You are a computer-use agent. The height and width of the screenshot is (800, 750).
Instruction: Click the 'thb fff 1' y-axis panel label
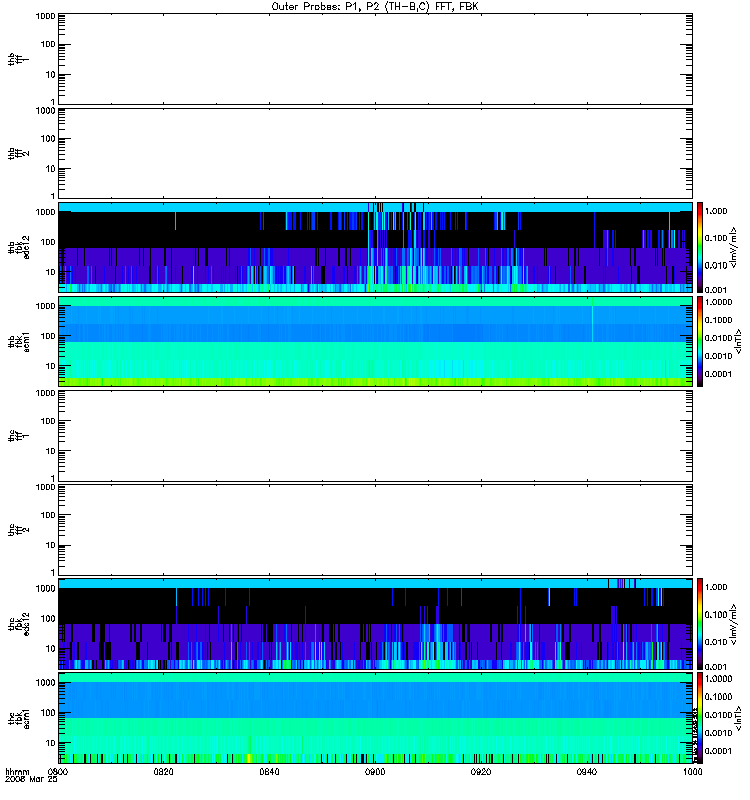tap(18, 59)
